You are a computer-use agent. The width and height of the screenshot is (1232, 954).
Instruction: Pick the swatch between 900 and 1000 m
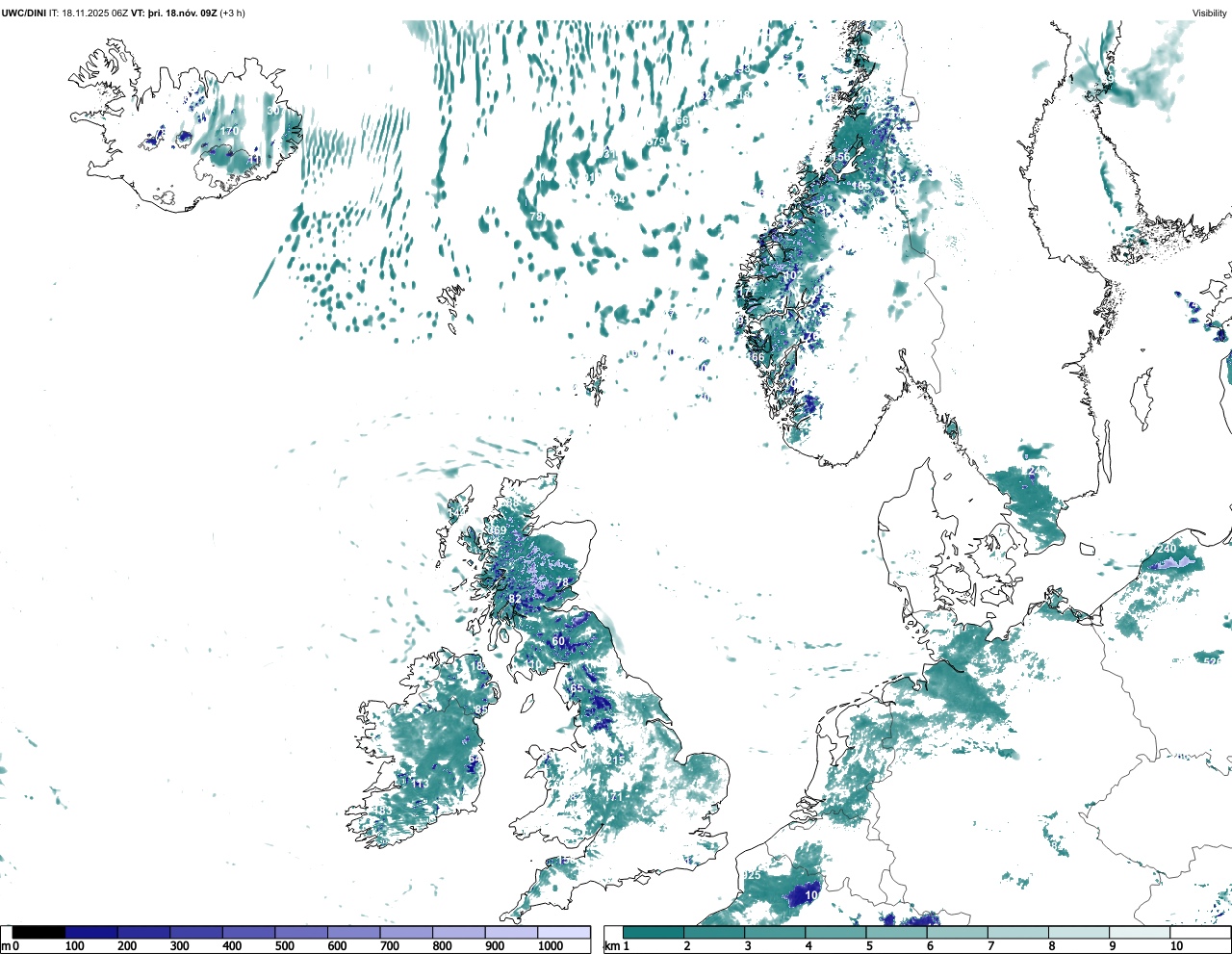click(x=511, y=932)
